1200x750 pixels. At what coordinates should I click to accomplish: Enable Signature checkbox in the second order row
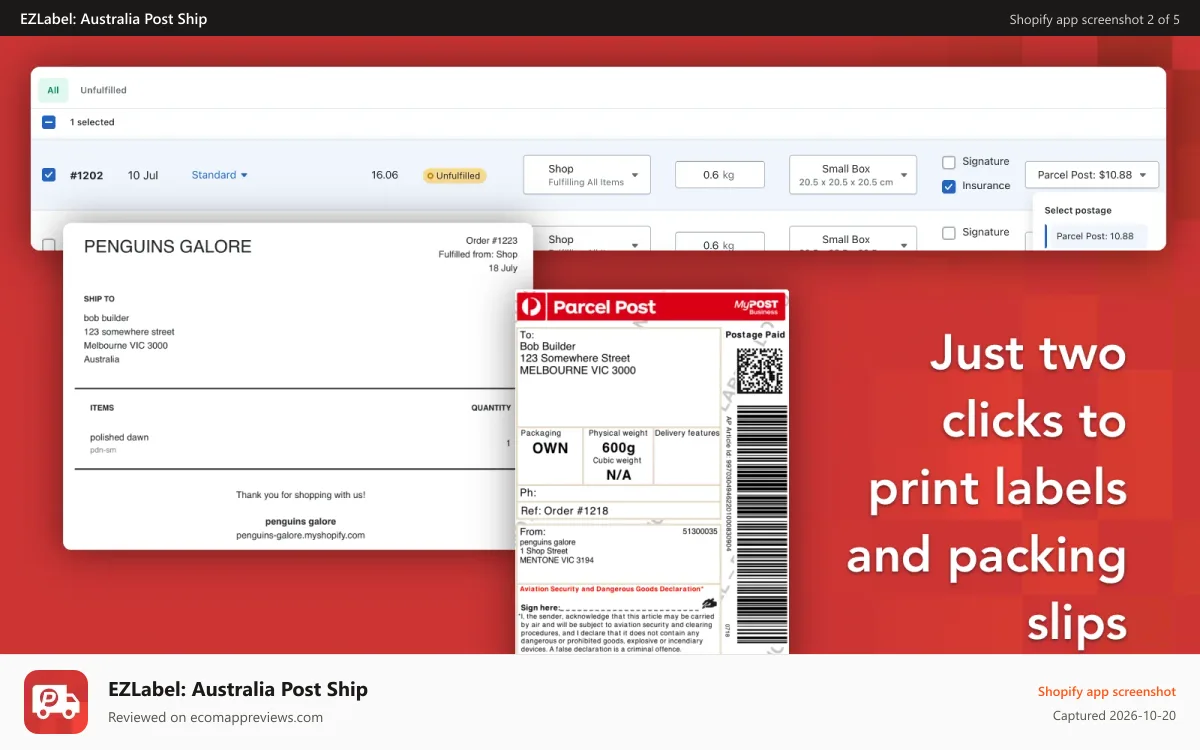pyautogui.click(x=949, y=233)
